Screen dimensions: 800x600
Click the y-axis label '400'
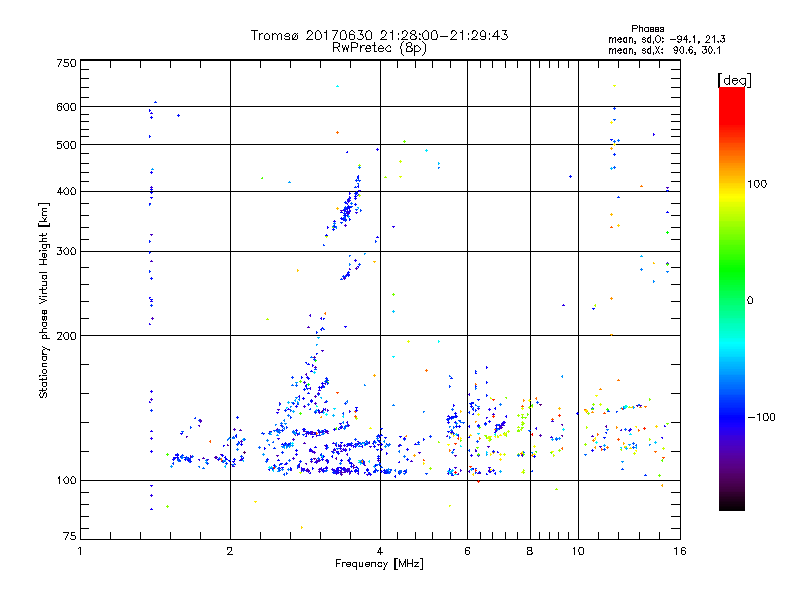[66, 192]
